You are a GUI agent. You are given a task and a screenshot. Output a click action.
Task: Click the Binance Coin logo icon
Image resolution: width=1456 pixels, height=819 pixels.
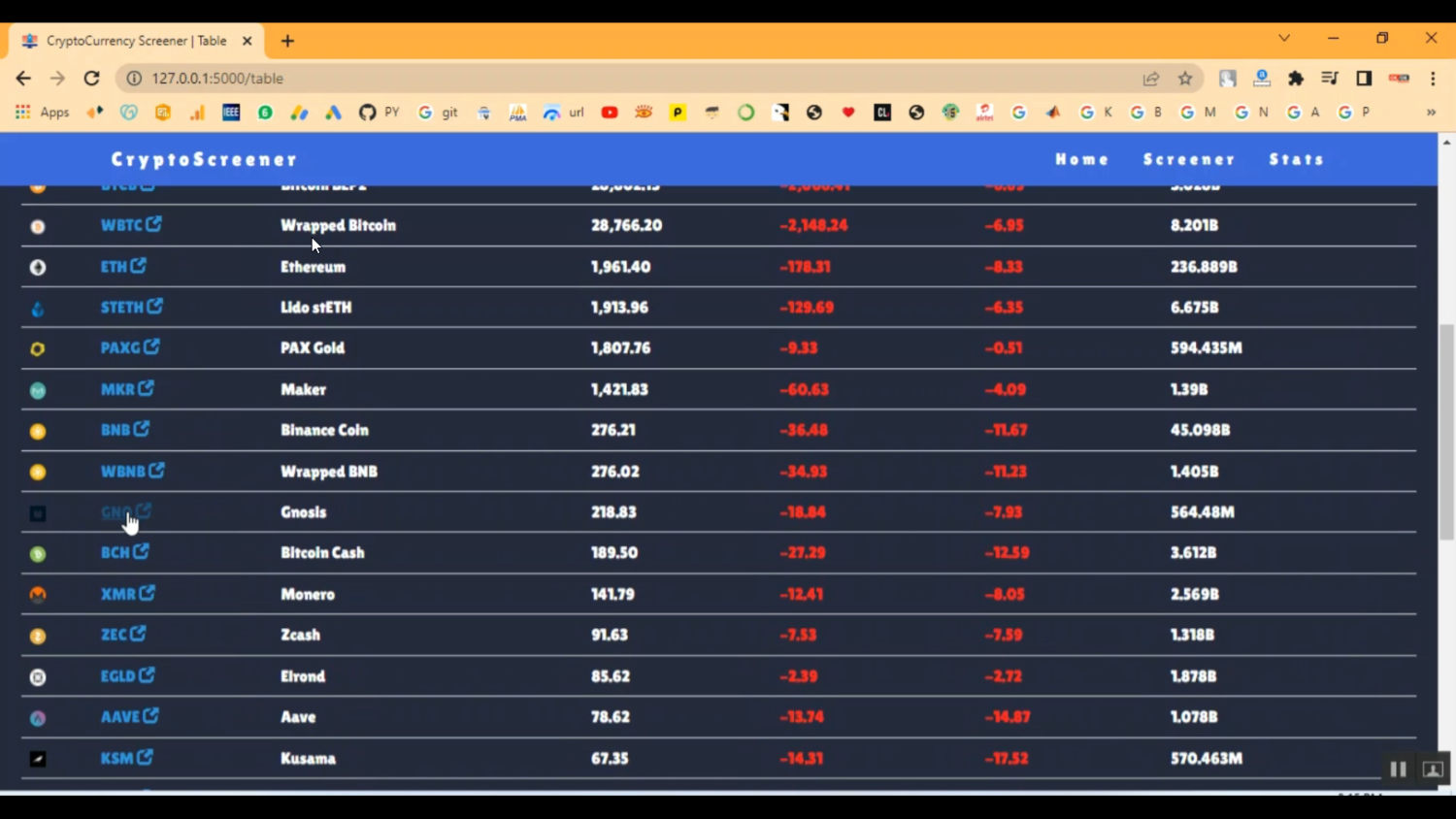pyautogui.click(x=38, y=431)
